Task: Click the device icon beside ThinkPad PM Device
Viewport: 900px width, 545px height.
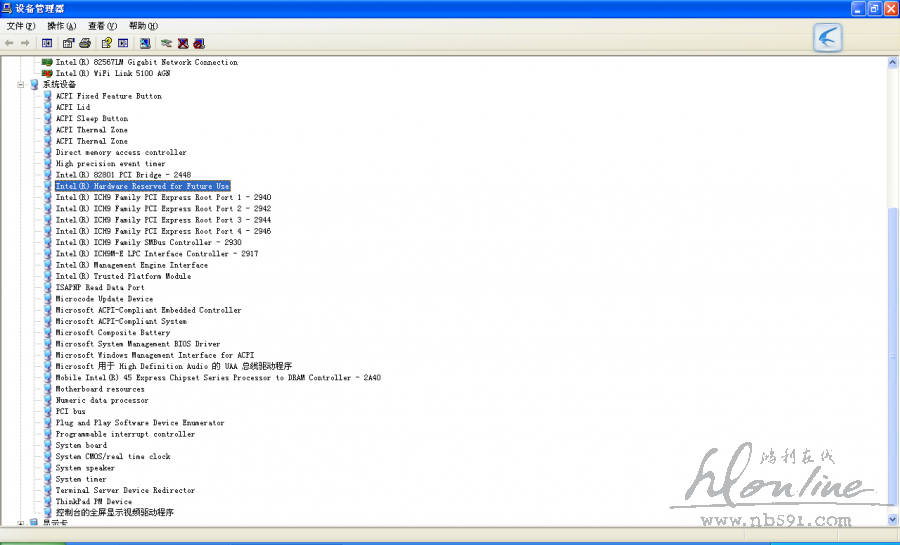Action: pyautogui.click(x=48, y=501)
